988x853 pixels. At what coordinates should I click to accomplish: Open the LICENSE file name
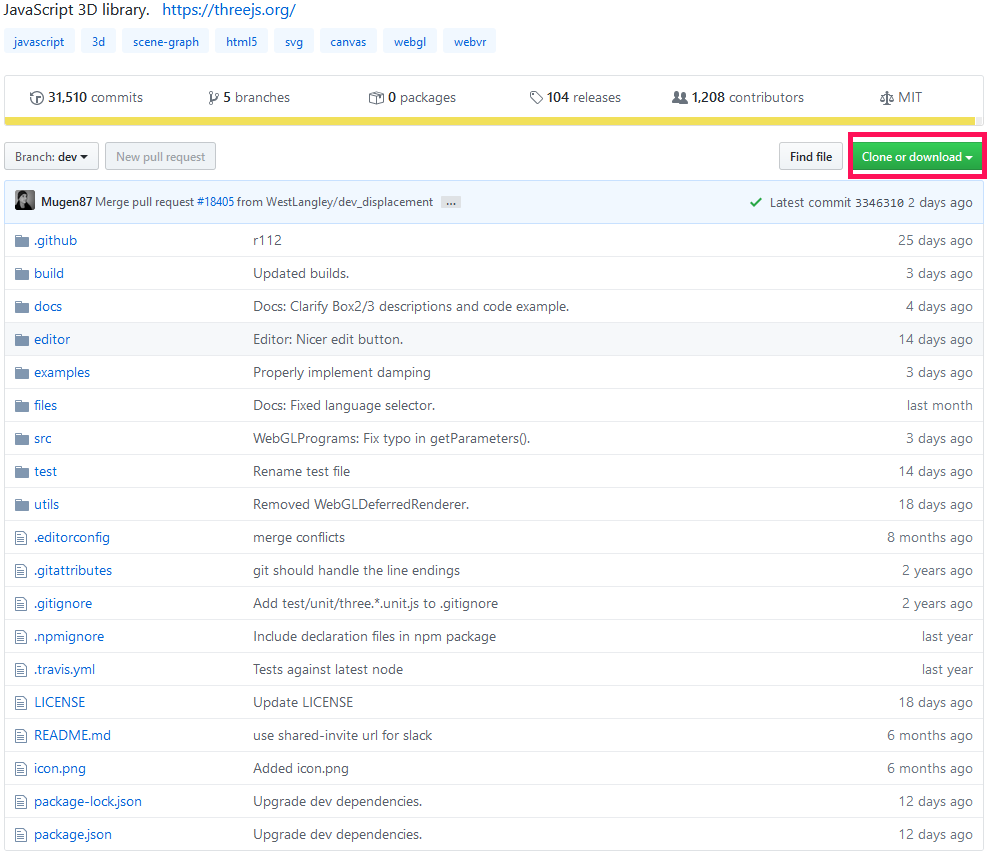59,702
